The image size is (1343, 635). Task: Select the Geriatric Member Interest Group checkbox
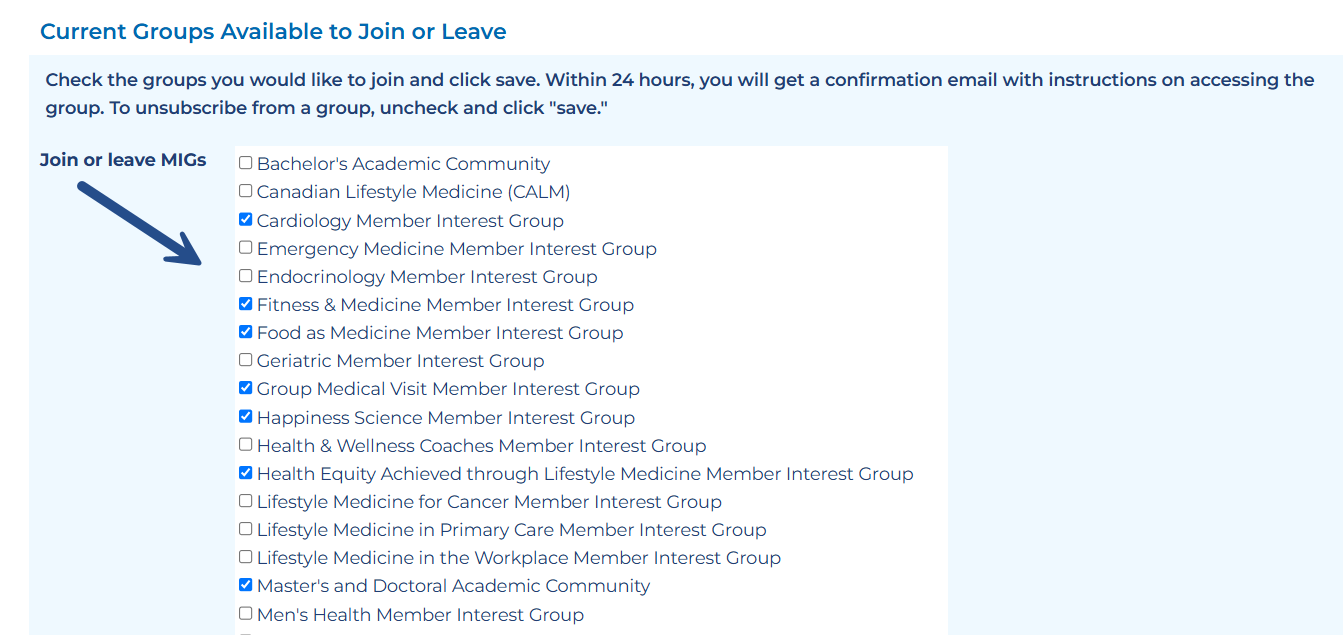click(246, 360)
